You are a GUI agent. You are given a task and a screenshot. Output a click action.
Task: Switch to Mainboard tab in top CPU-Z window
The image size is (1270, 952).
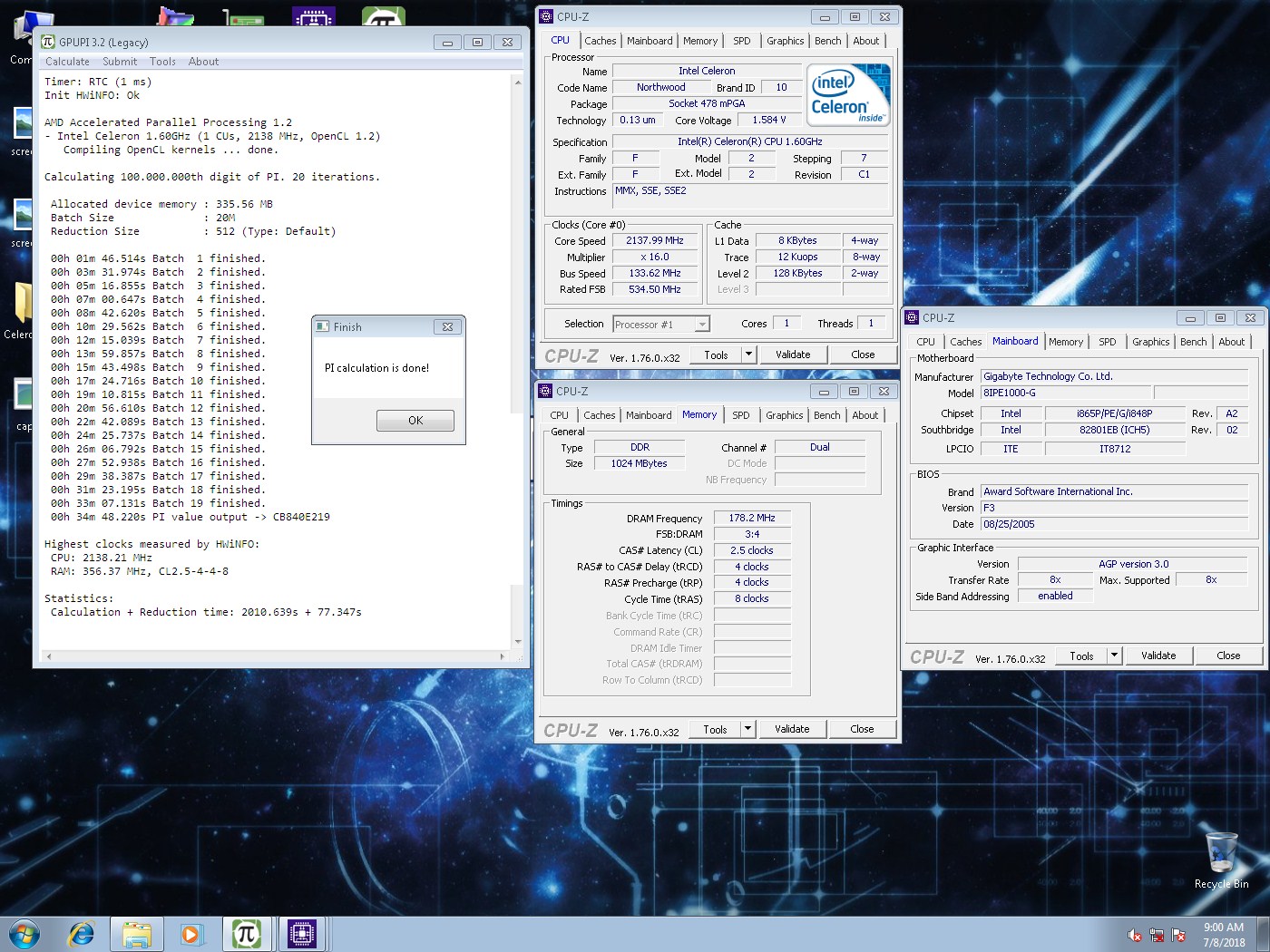pos(650,41)
